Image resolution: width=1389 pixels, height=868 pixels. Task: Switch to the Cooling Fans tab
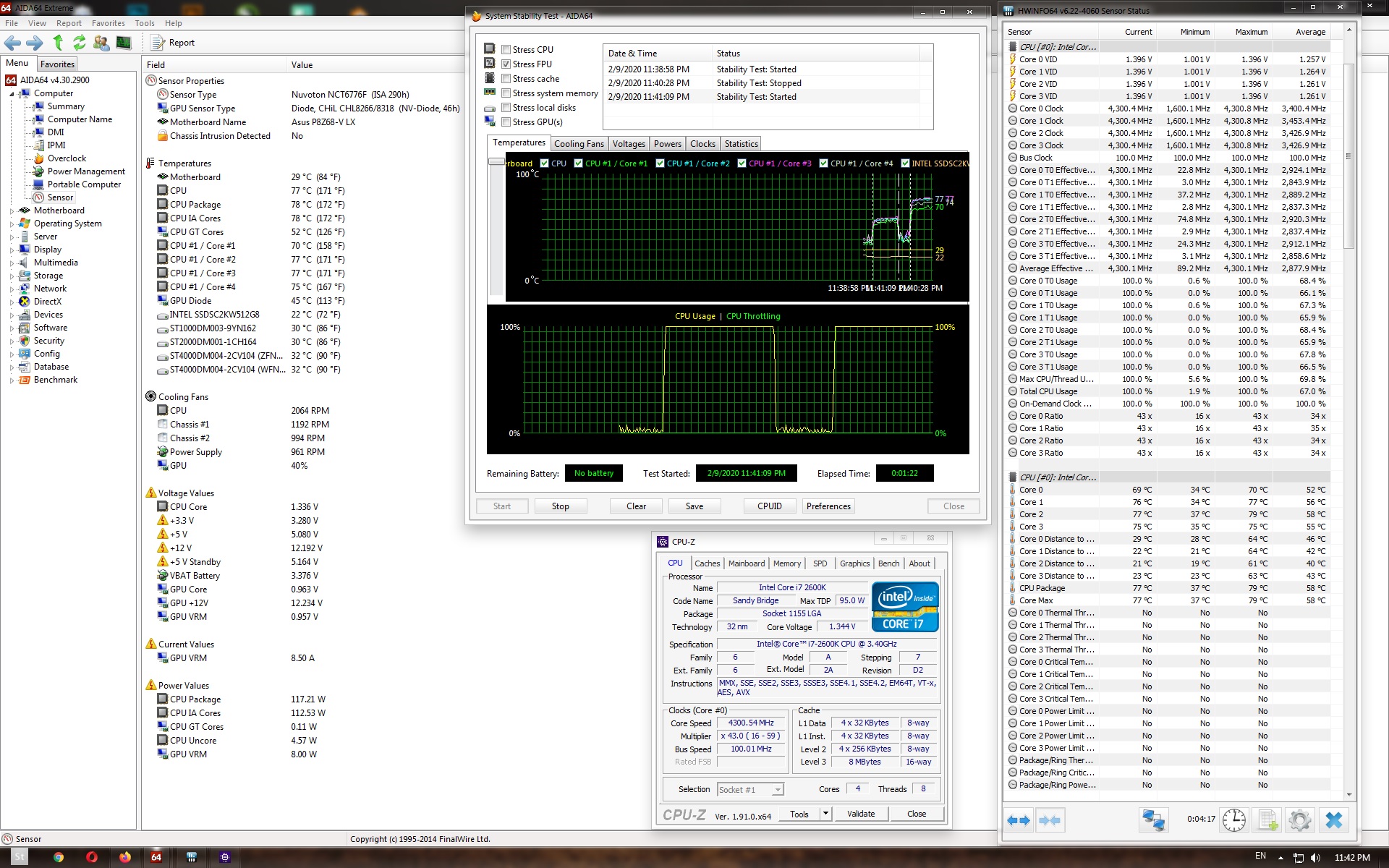click(x=578, y=144)
